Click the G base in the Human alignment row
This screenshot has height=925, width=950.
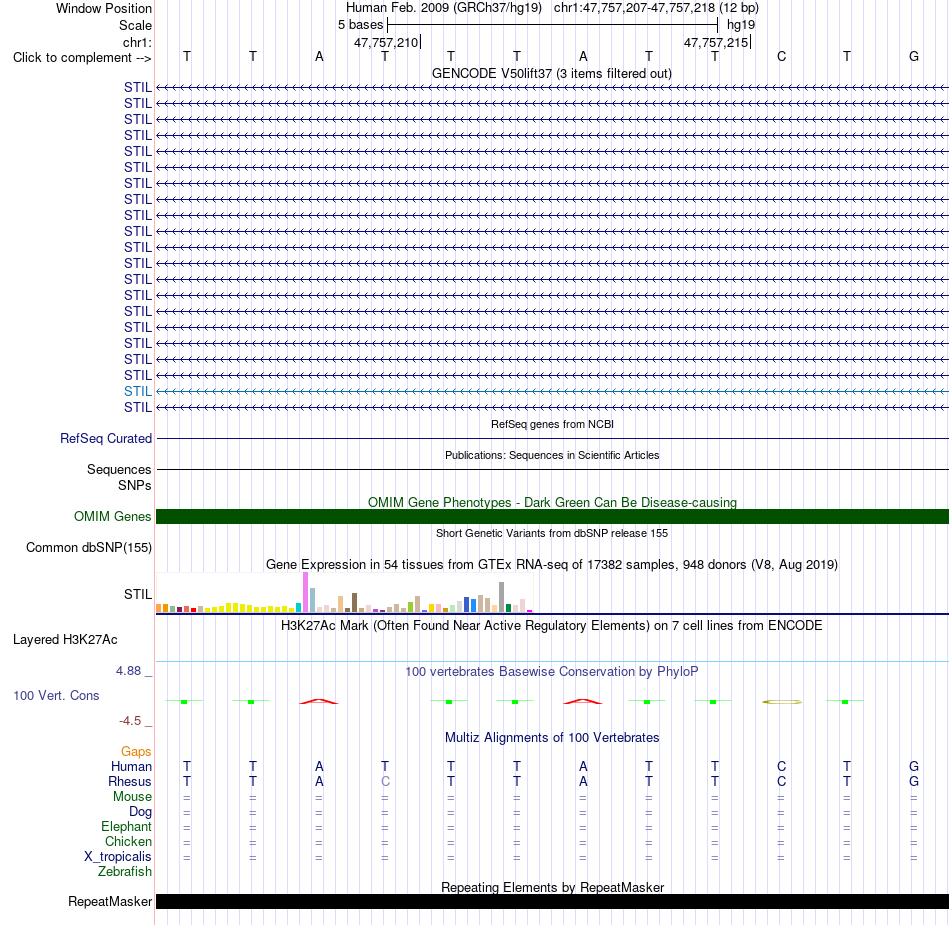click(914, 767)
